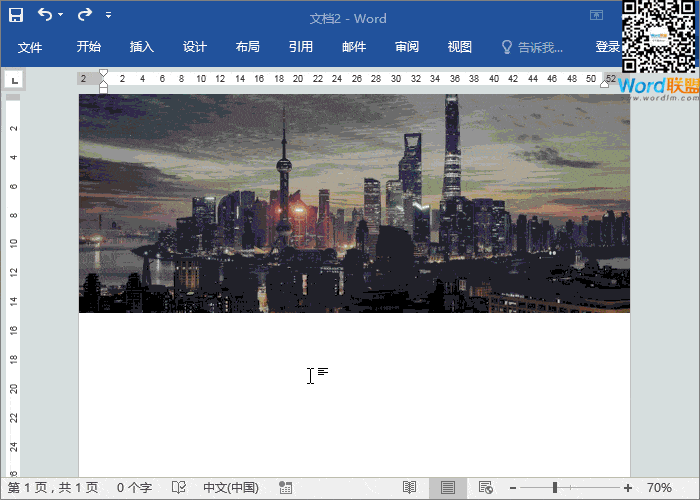
Task: Click the zoom slider handle
Action: (x=555, y=488)
